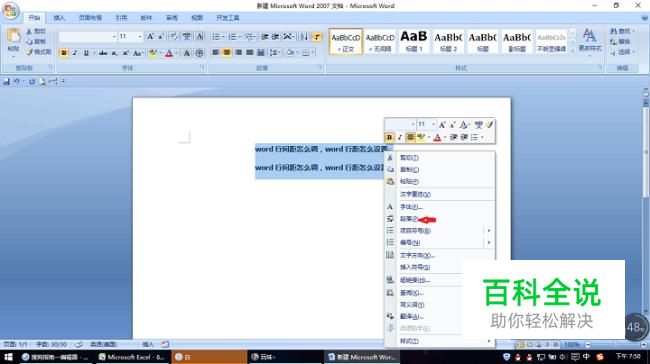Open paragraph dialog launcher in ribbon
Image resolution: width=650 pixels, height=364 pixels.
[x=320, y=68]
